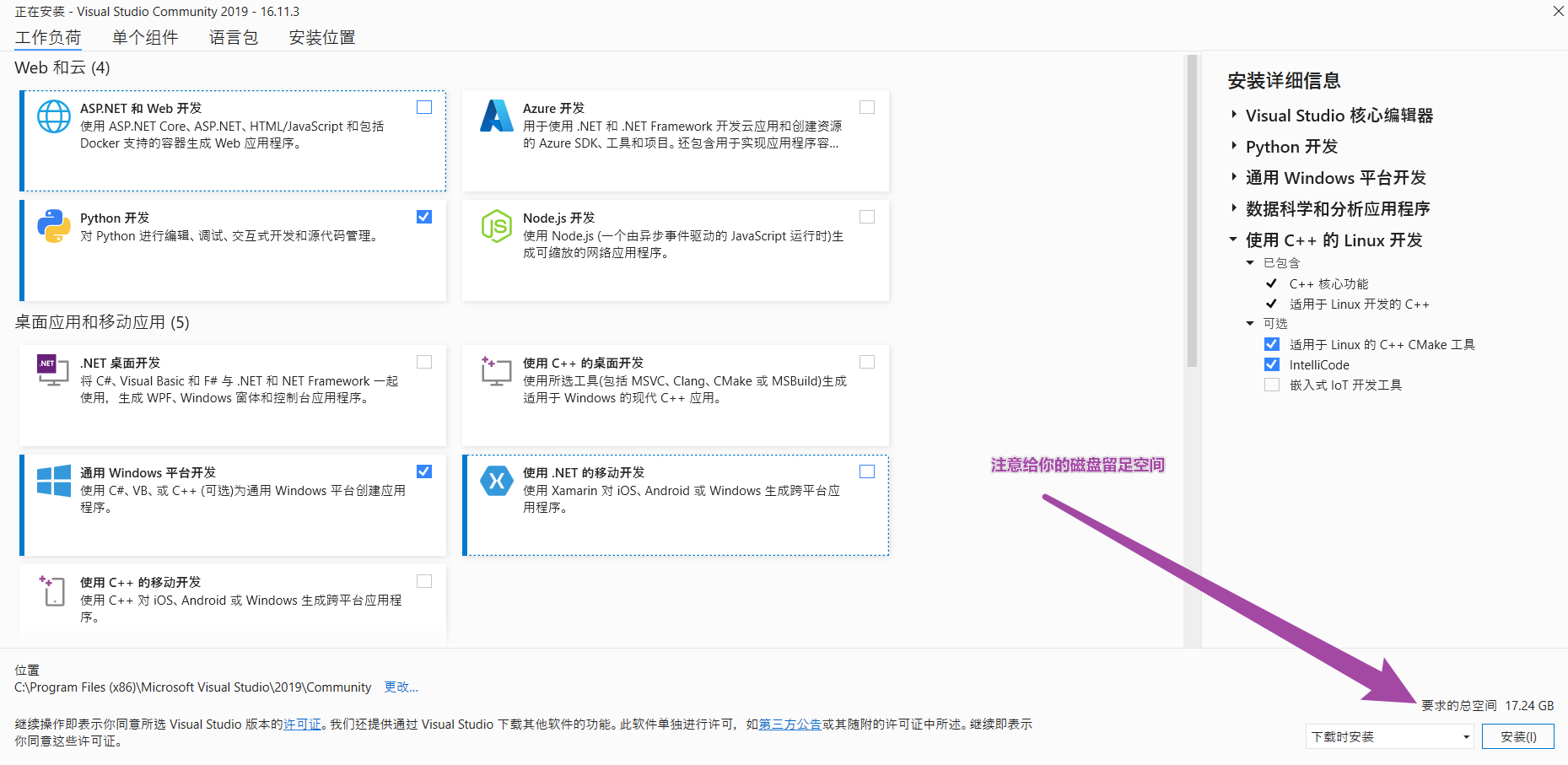Collapse the 已包含 section
Screen dimensions: 1568x765
coord(1250,263)
